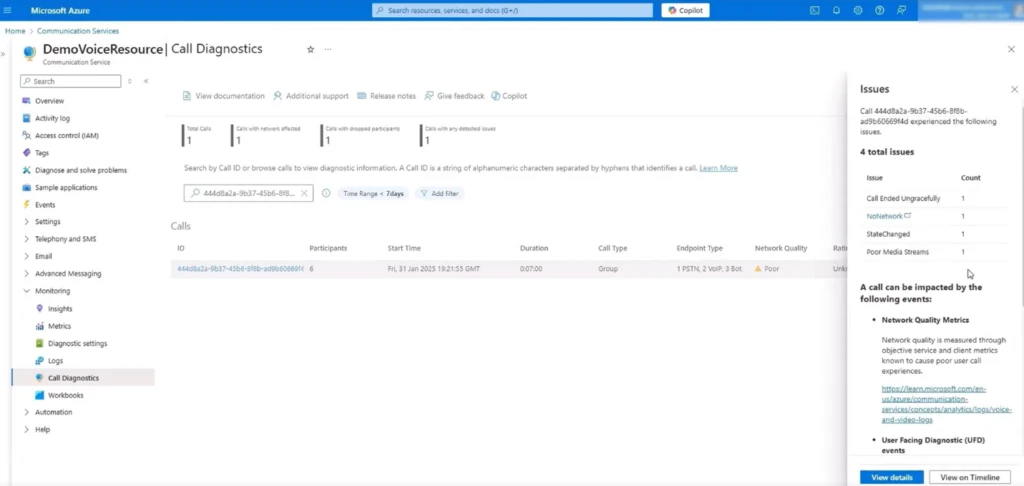Click the info icon beside search box
1024x486 pixels.
coord(326,193)
